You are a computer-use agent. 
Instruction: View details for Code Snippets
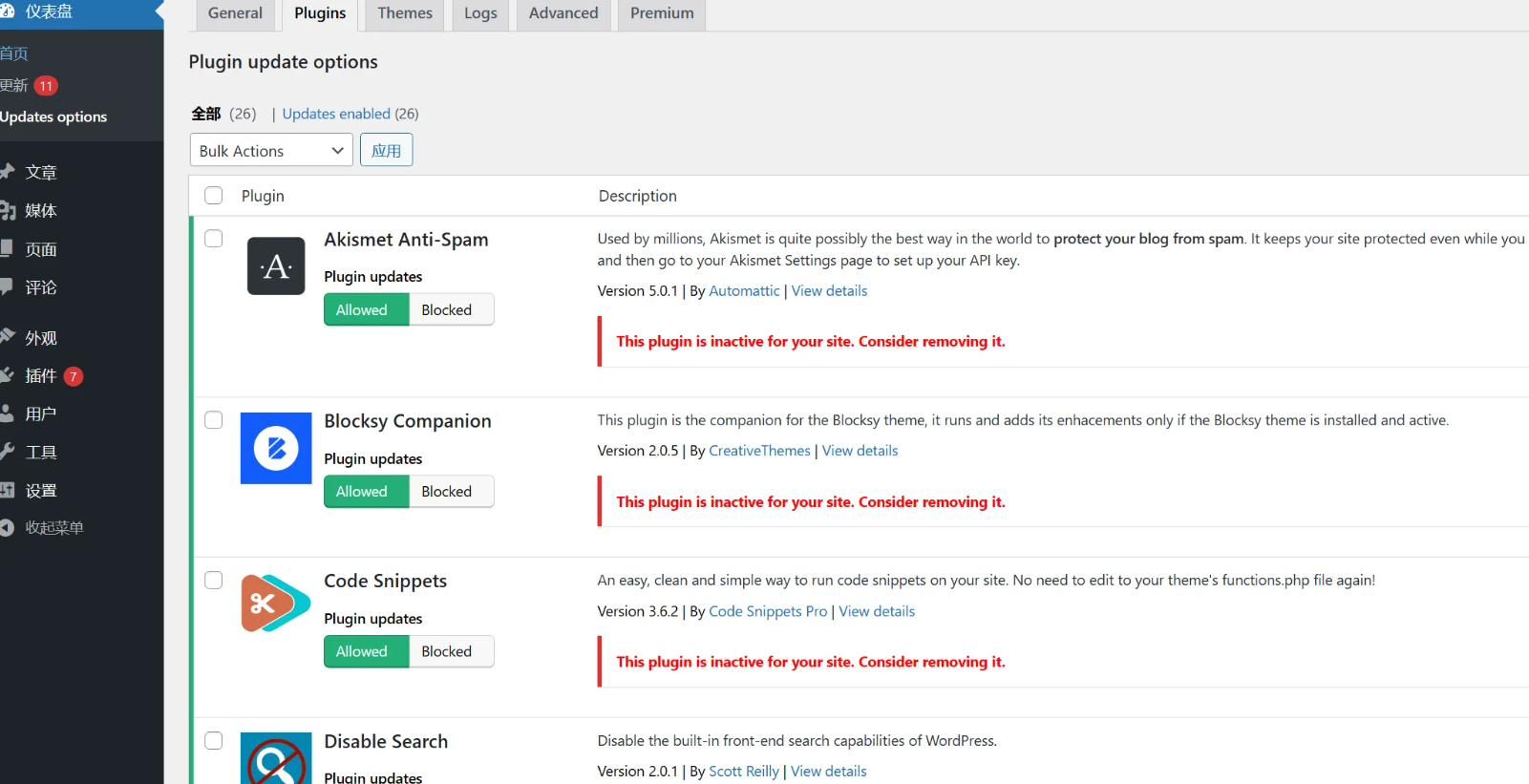point(877,611)
